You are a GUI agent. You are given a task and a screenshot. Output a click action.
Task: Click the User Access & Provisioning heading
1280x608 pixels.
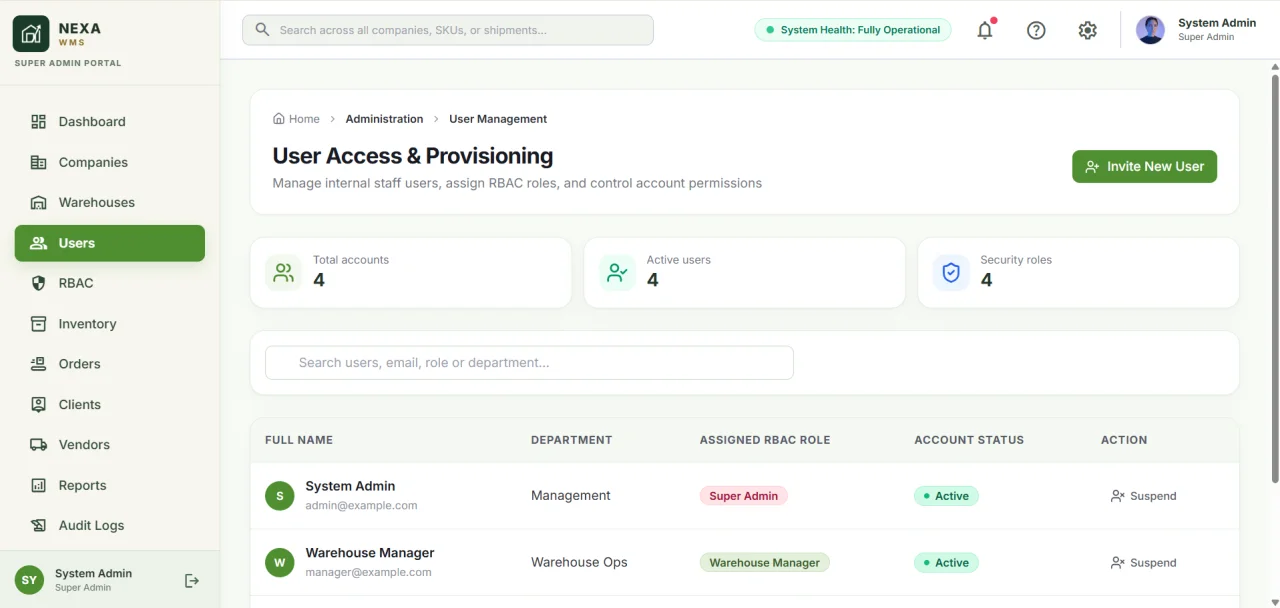coord(413,156)
